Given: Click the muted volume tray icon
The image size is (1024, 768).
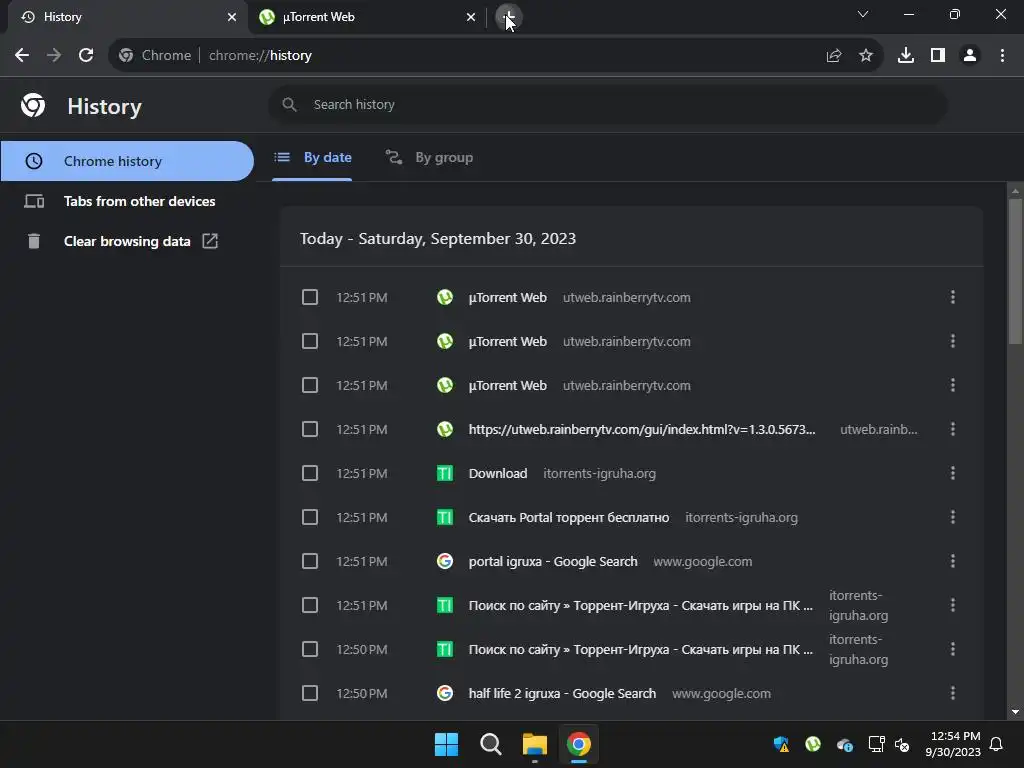Looking at the screenshot, I should [x=902, y=744].
